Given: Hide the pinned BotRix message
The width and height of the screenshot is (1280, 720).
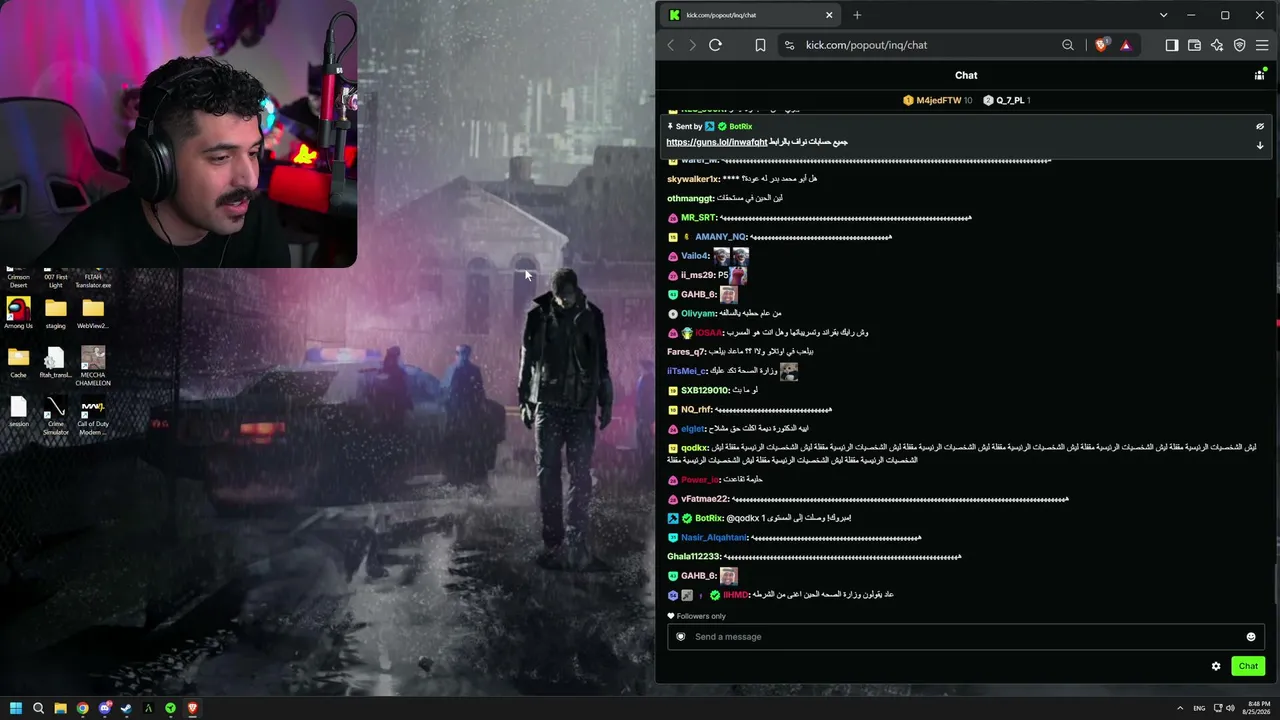Looking at the screenshot, I should pos(1260,127).
